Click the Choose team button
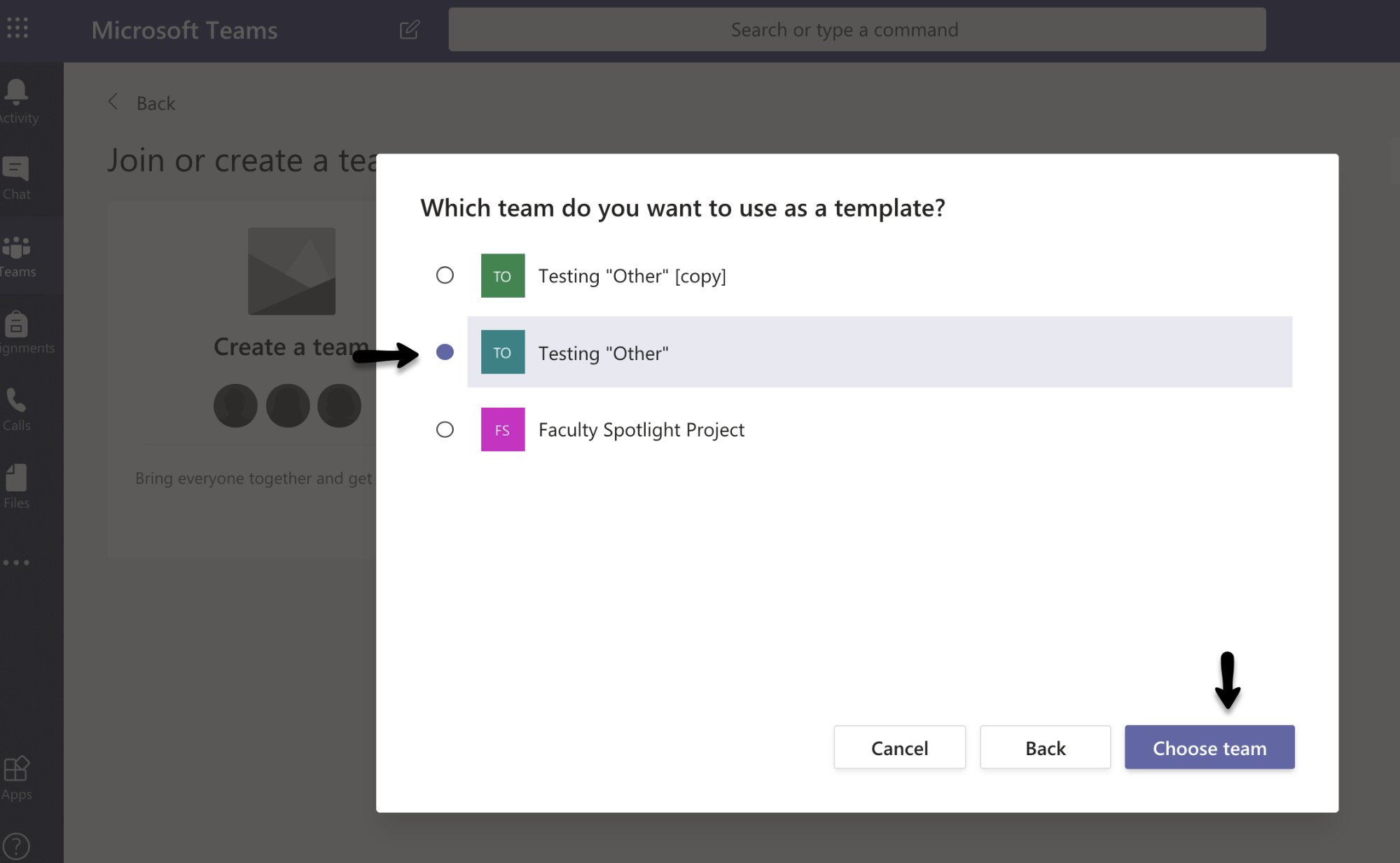1400x863 pixels. [1210, 747]
